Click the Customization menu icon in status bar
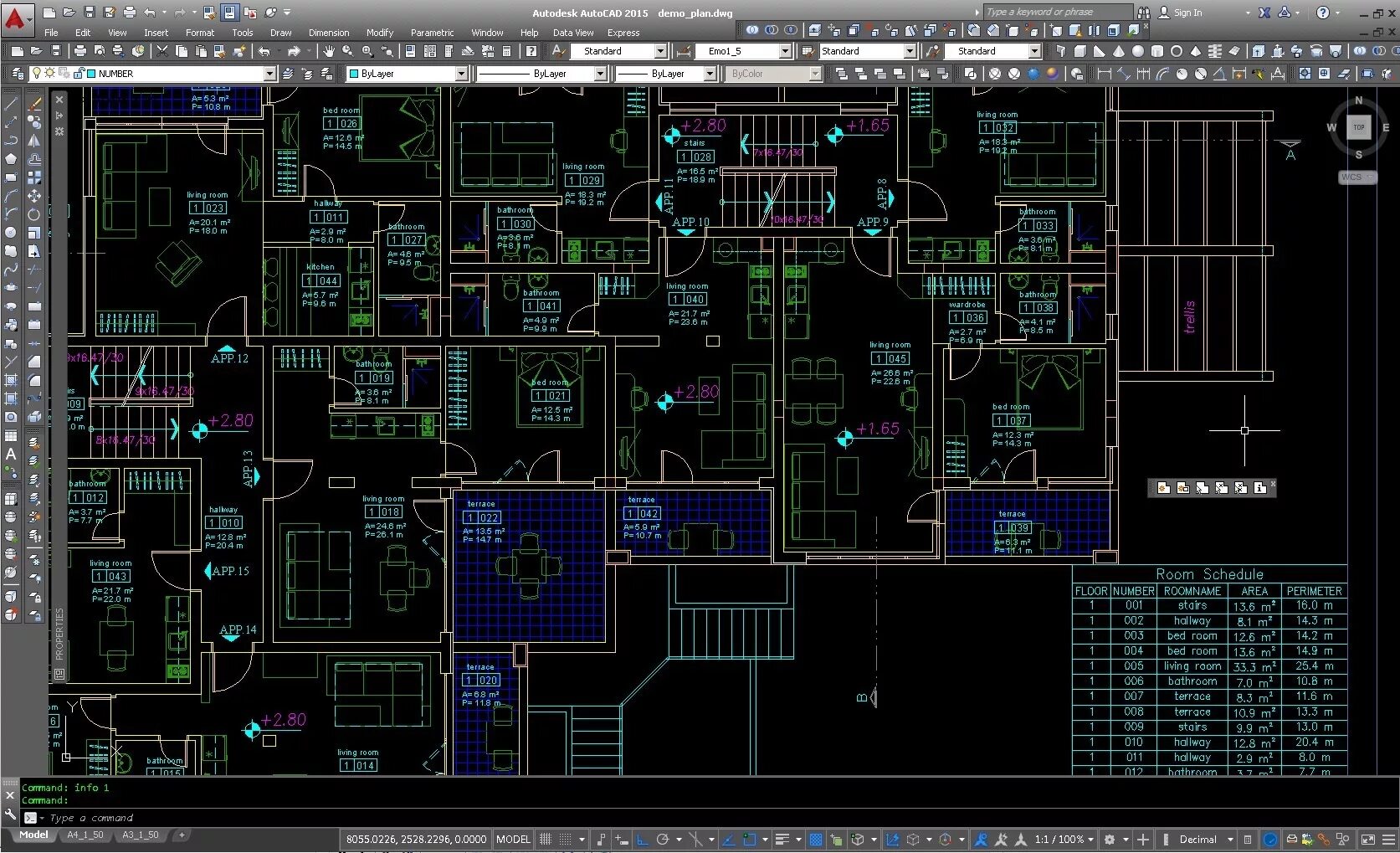 1387,839
